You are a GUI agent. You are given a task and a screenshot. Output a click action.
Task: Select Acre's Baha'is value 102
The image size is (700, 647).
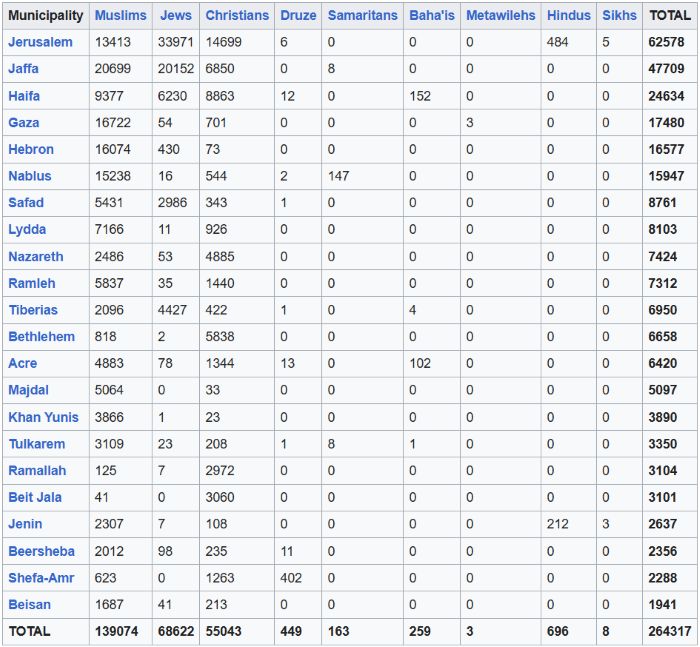(420, 363)
